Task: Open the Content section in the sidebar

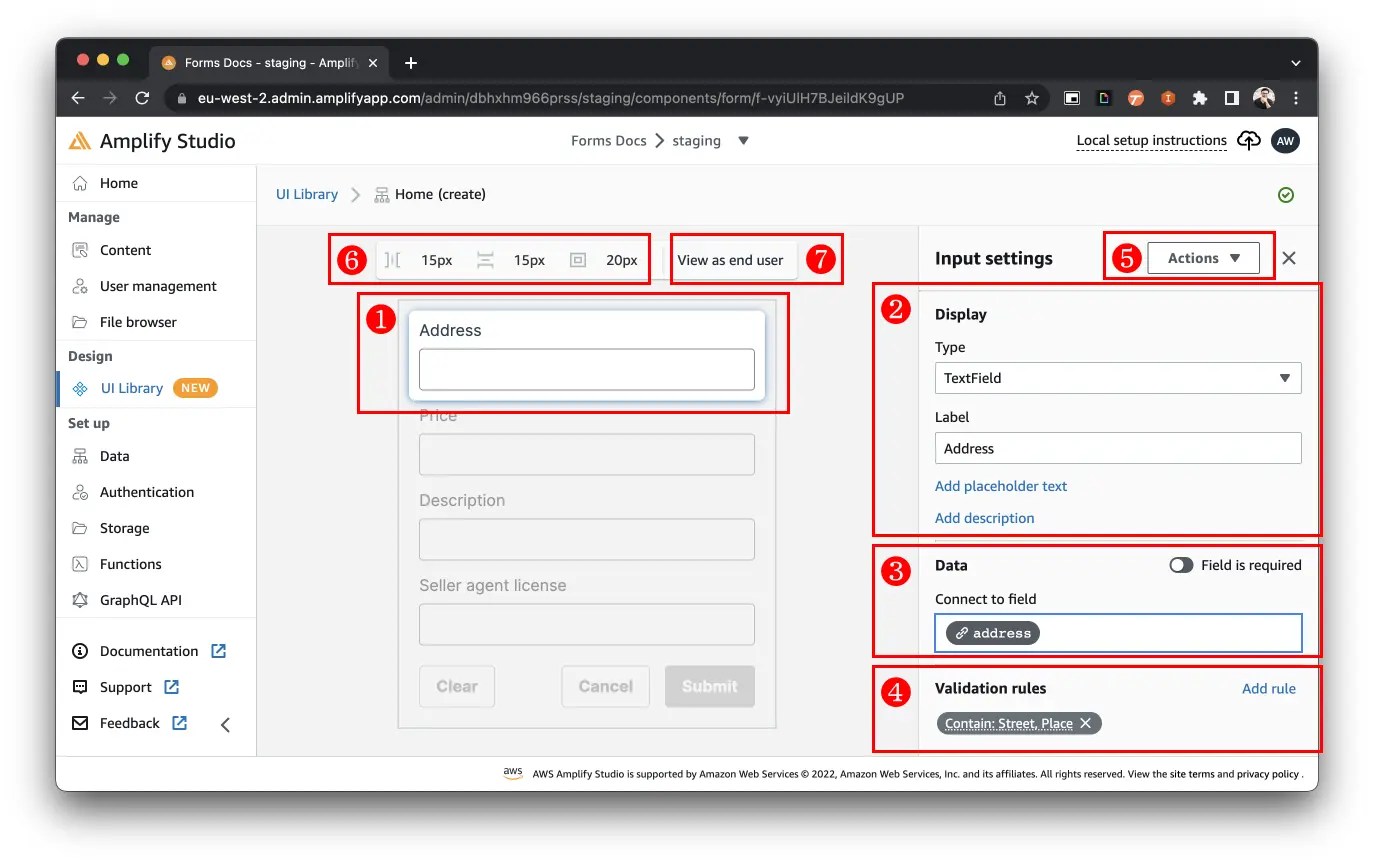Action: (124, 249)
